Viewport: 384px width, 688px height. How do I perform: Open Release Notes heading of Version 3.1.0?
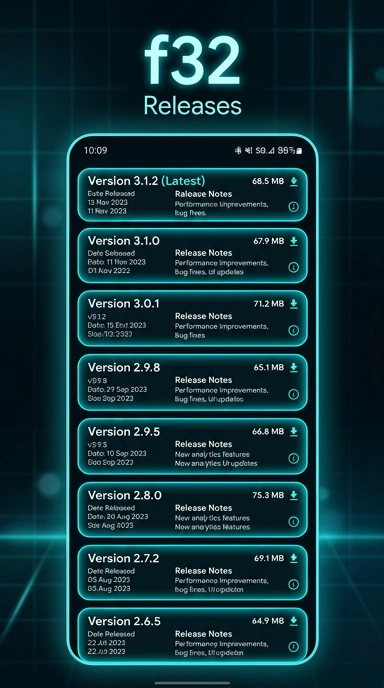tap(203, 253)
